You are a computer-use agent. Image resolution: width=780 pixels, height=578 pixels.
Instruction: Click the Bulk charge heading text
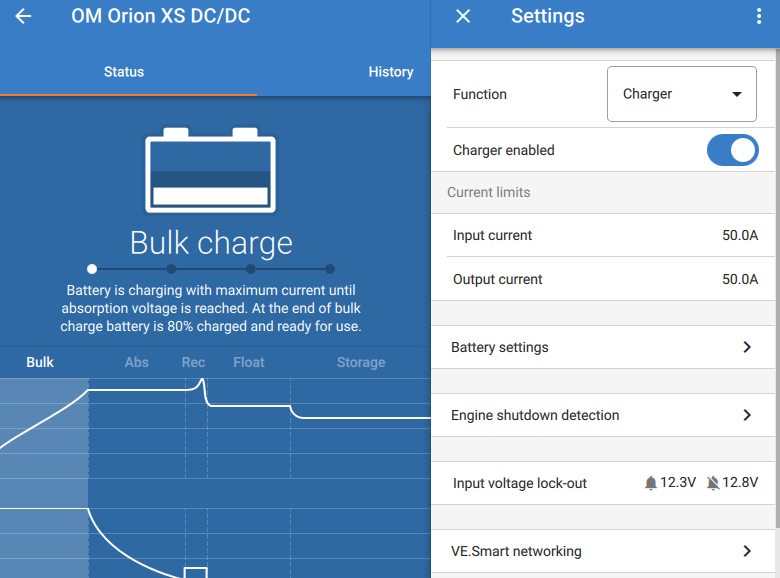(211, 243)
